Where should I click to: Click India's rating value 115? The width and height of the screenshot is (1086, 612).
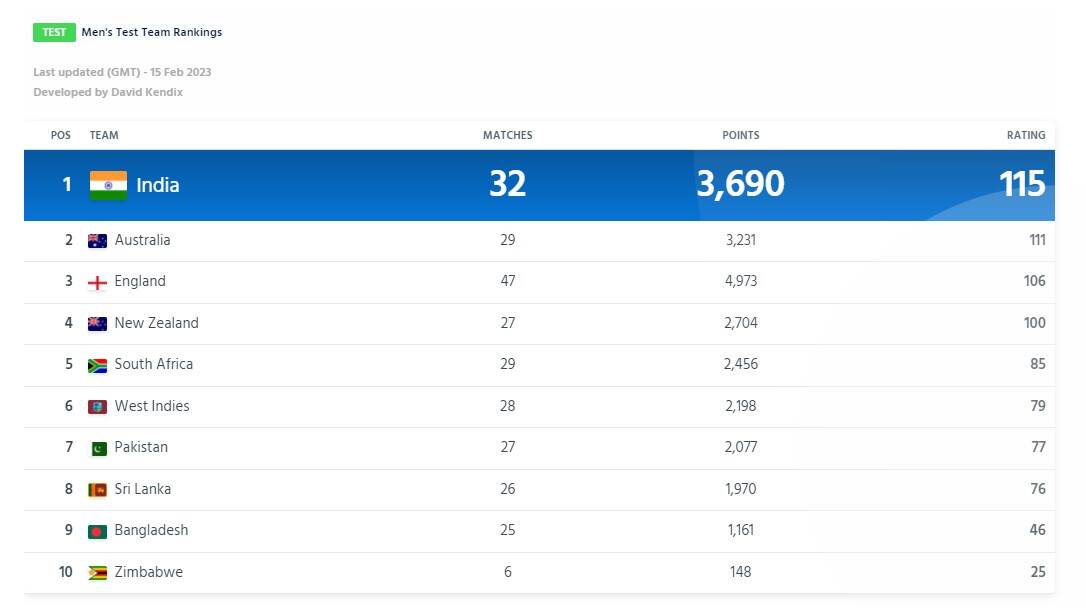pyautogui.click(x=1022, y=184)
